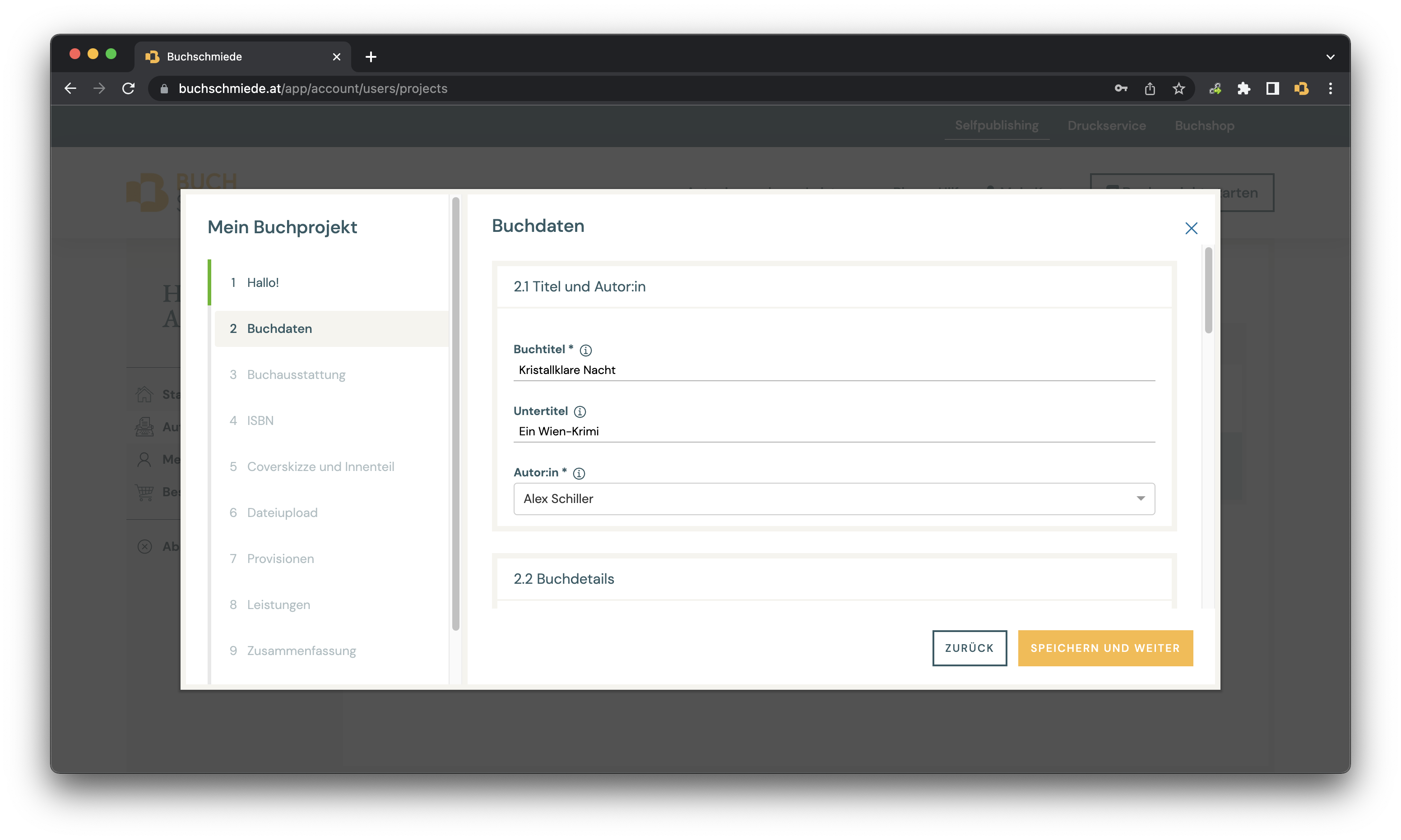The height and width of the screenshot is (840, 1401).
Task: Open the Buchschmiede extension icon in the toolbar
Action: click(x=1301, y=88)
